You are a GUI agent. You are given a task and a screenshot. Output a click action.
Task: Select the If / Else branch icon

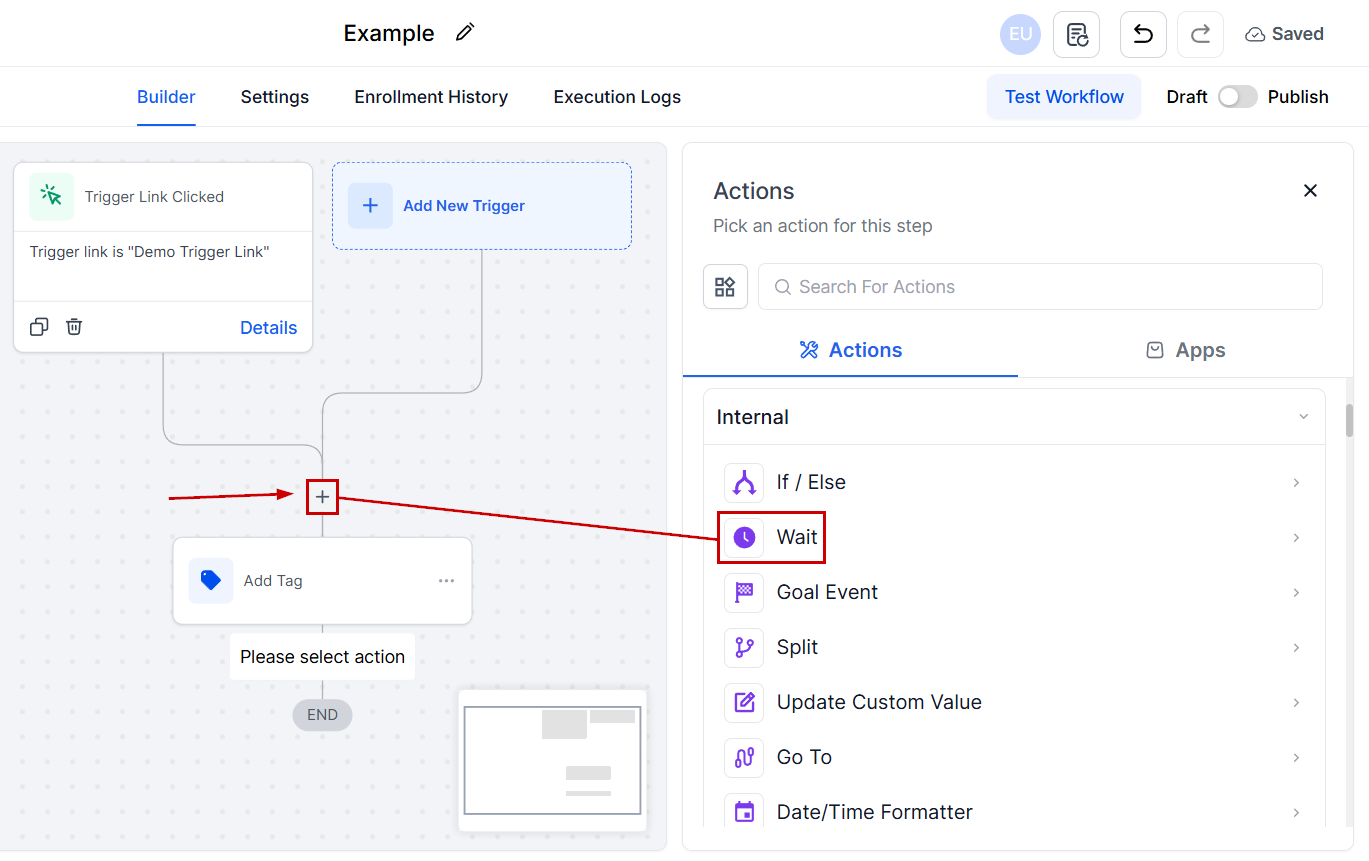pos(744,482)
